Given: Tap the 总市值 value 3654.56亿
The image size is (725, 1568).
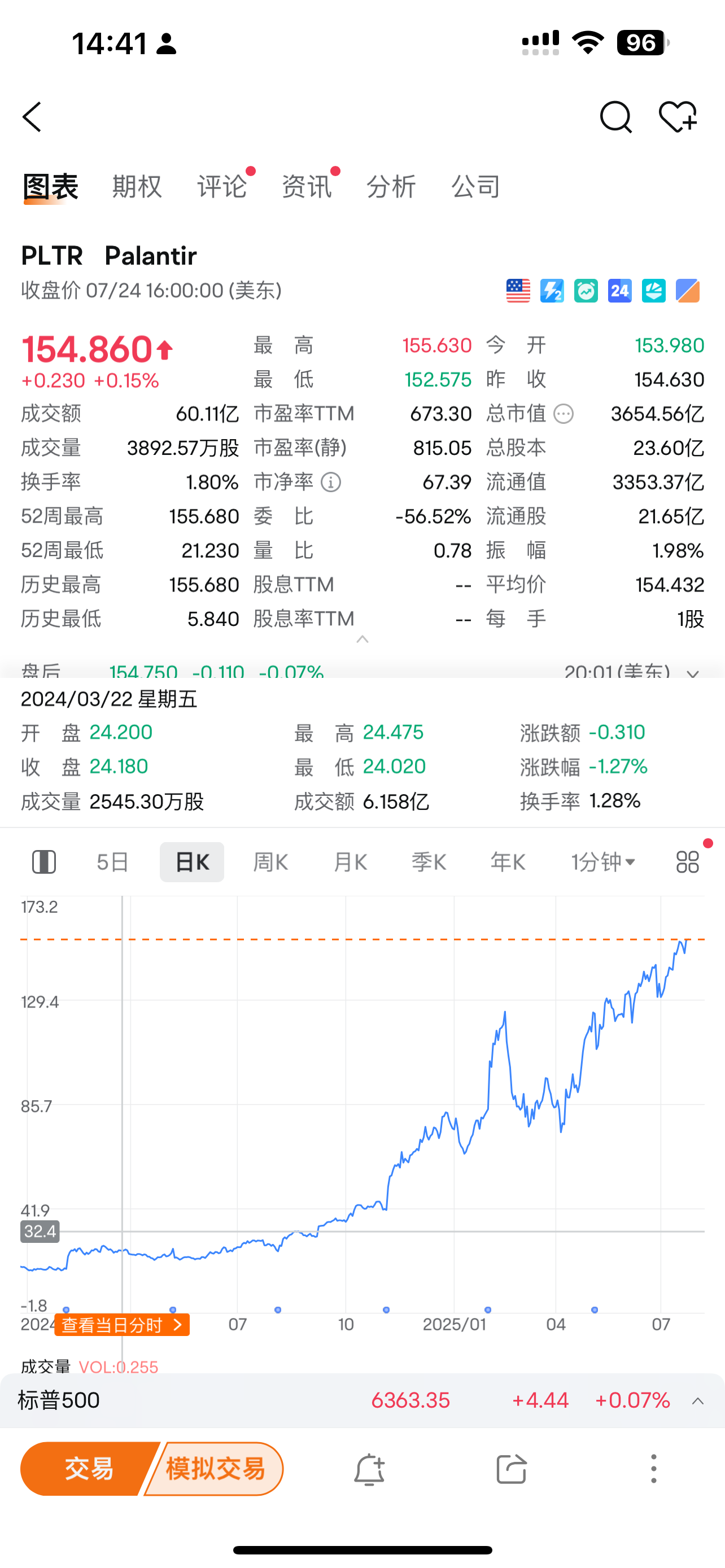Looking at the screenshot, I should pyautogui.click(x=657, y=414).
